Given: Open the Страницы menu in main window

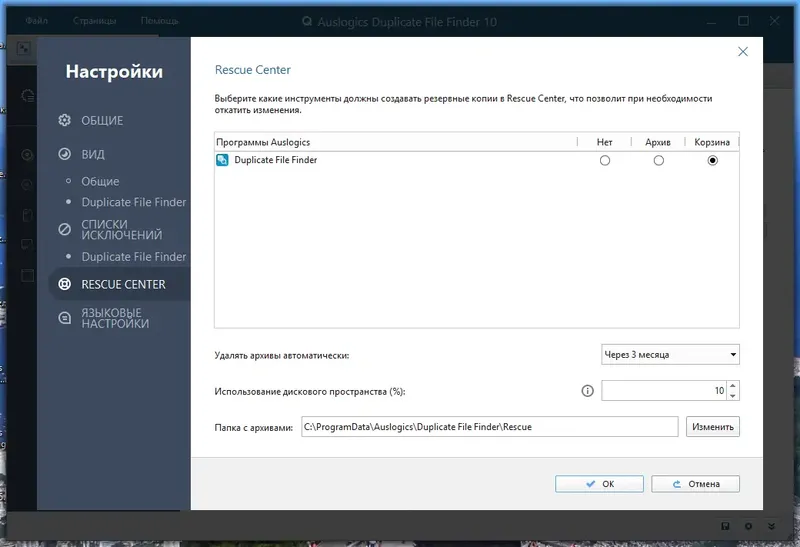Looking at the screenshot, I should pyautogui.click(x=94, y=21).
